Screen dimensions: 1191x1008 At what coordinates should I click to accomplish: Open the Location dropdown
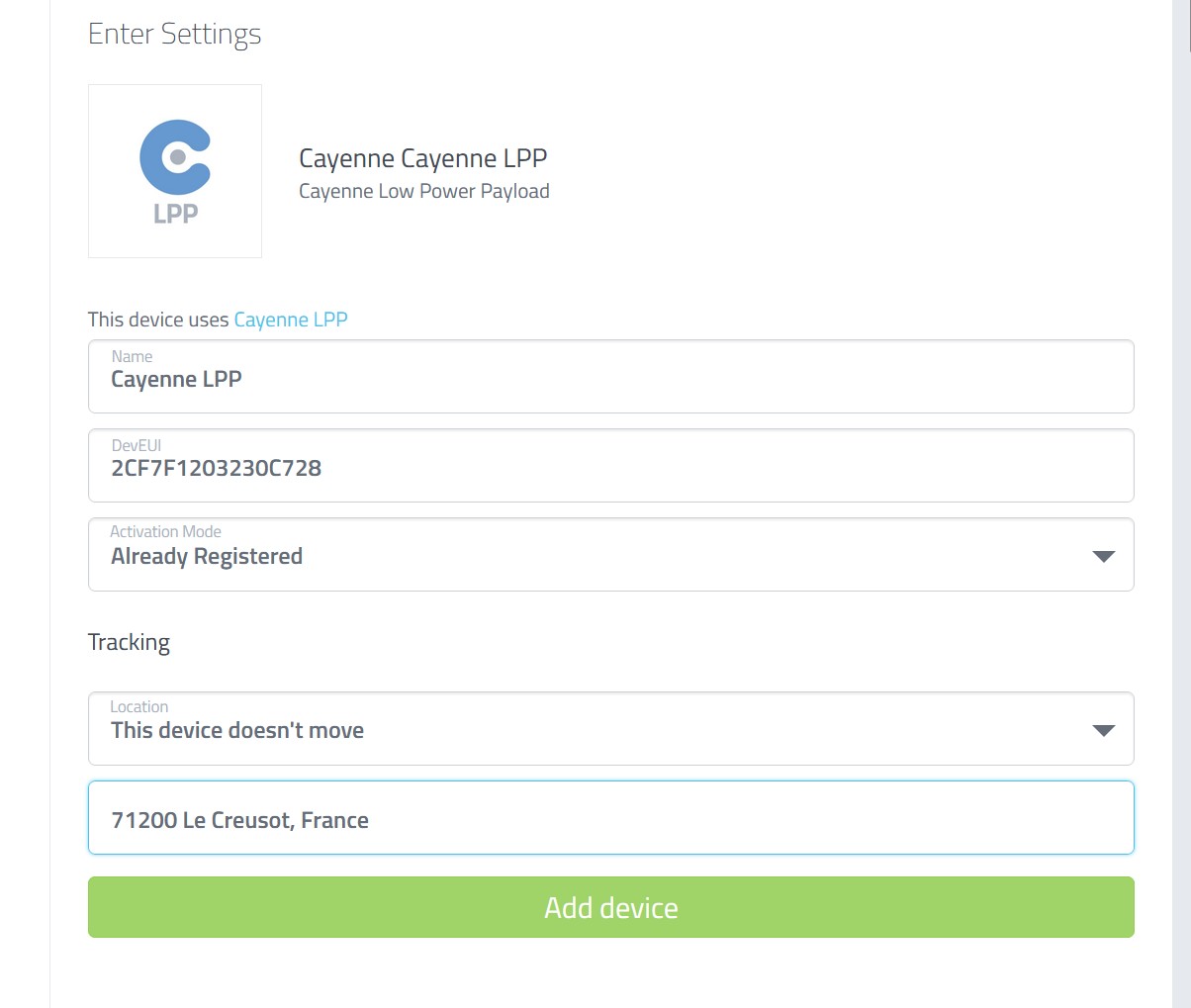(x=610, y=729)
